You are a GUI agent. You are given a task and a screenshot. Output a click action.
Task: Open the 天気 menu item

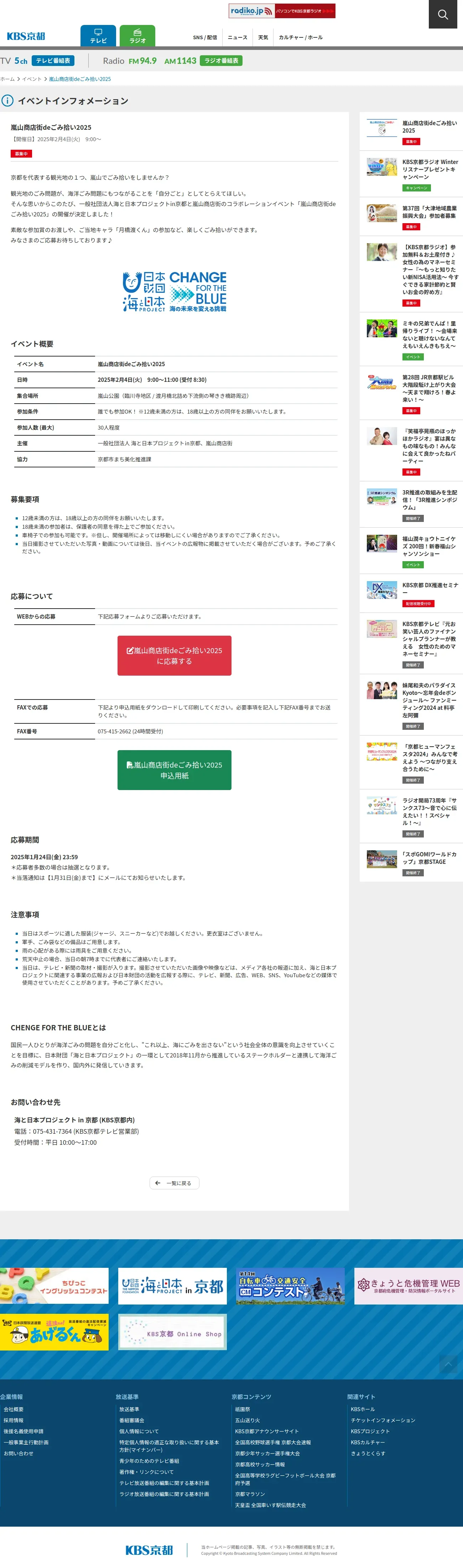pyautogui.click(x=263, y=38)
